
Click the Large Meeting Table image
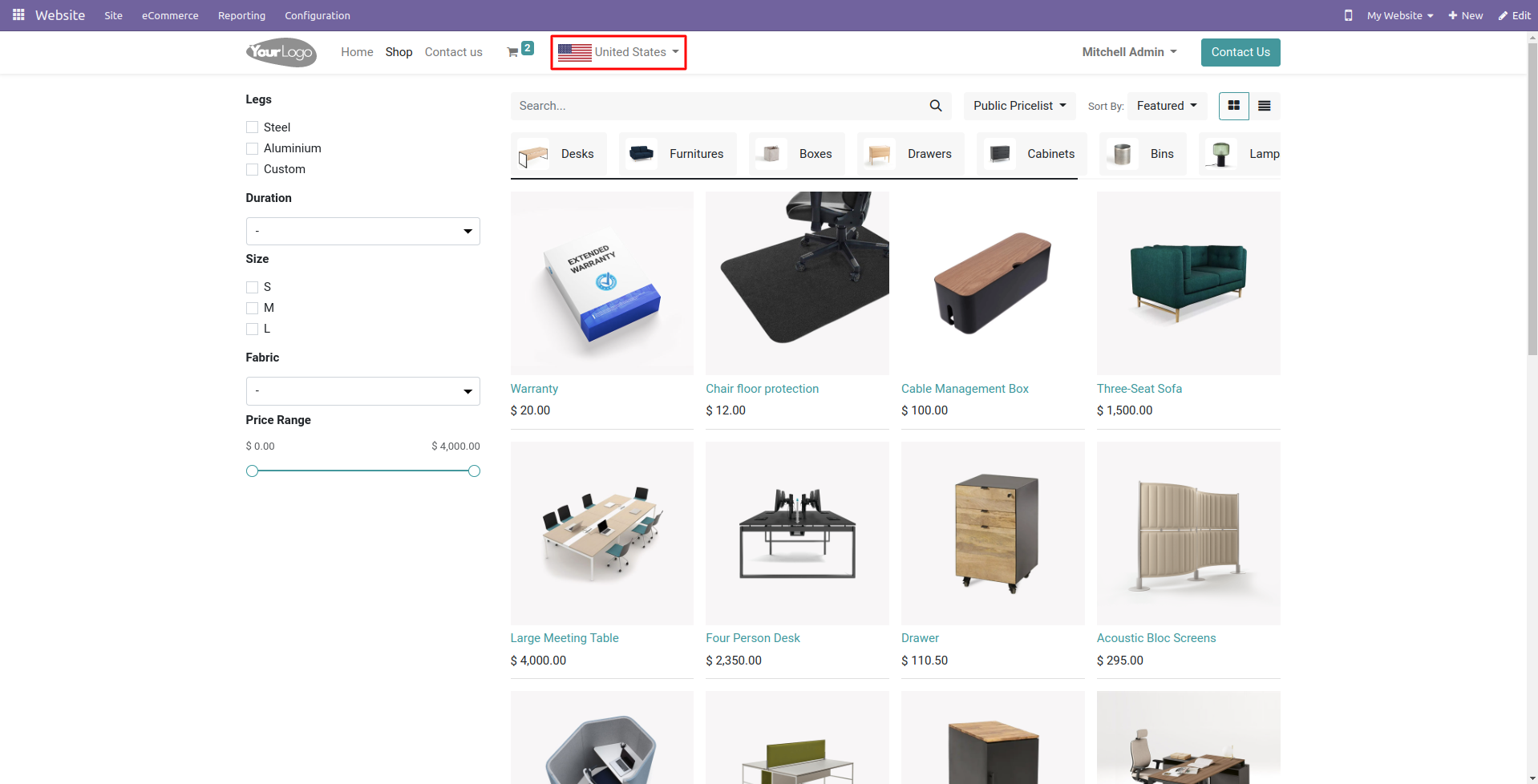pyautogui.click(x=602, y=533)
